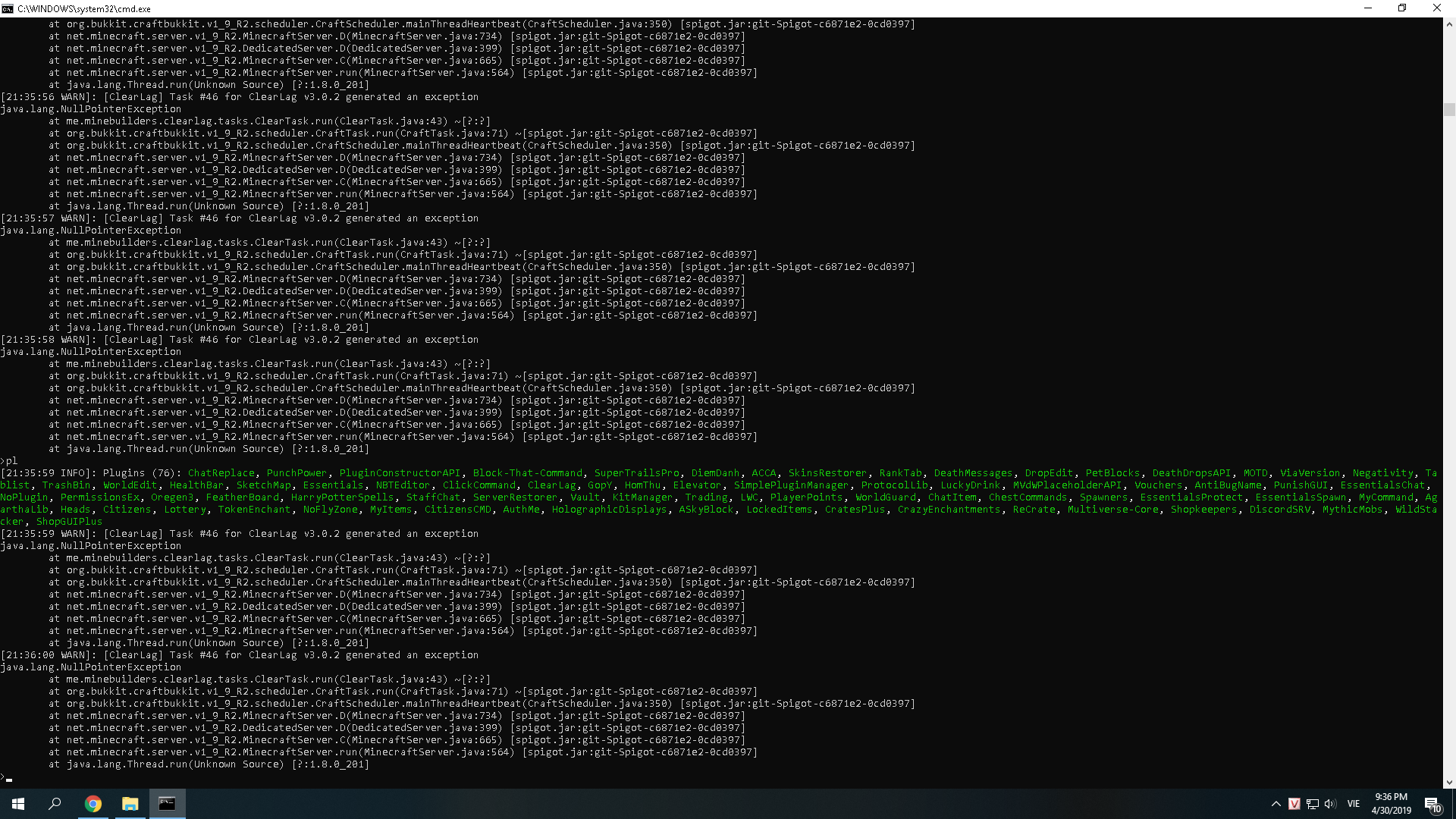Click the cmd.exe title bar icon

coord(8,8)
